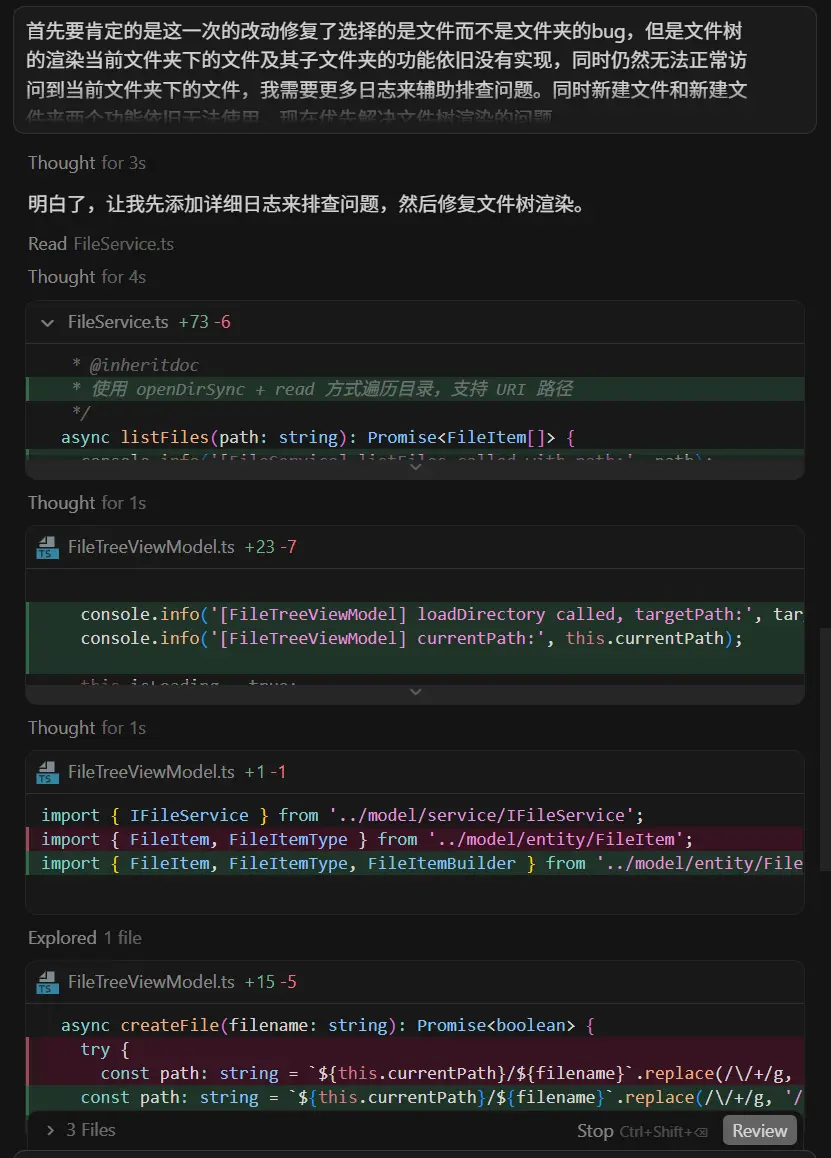Open the 'Read FileService.ts' step
Screen dimensions: 831x1158
click(101, 244)
